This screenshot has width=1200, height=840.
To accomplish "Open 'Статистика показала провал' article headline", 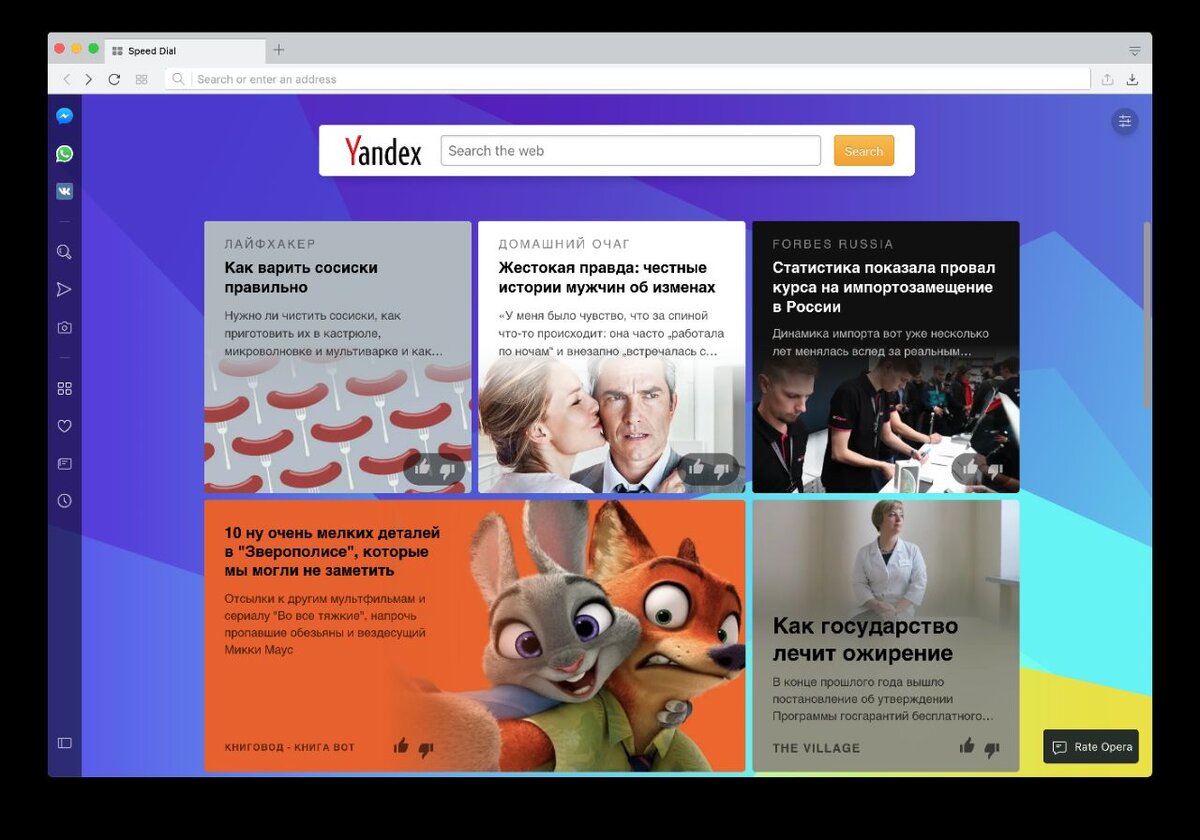I will point(884,287).
